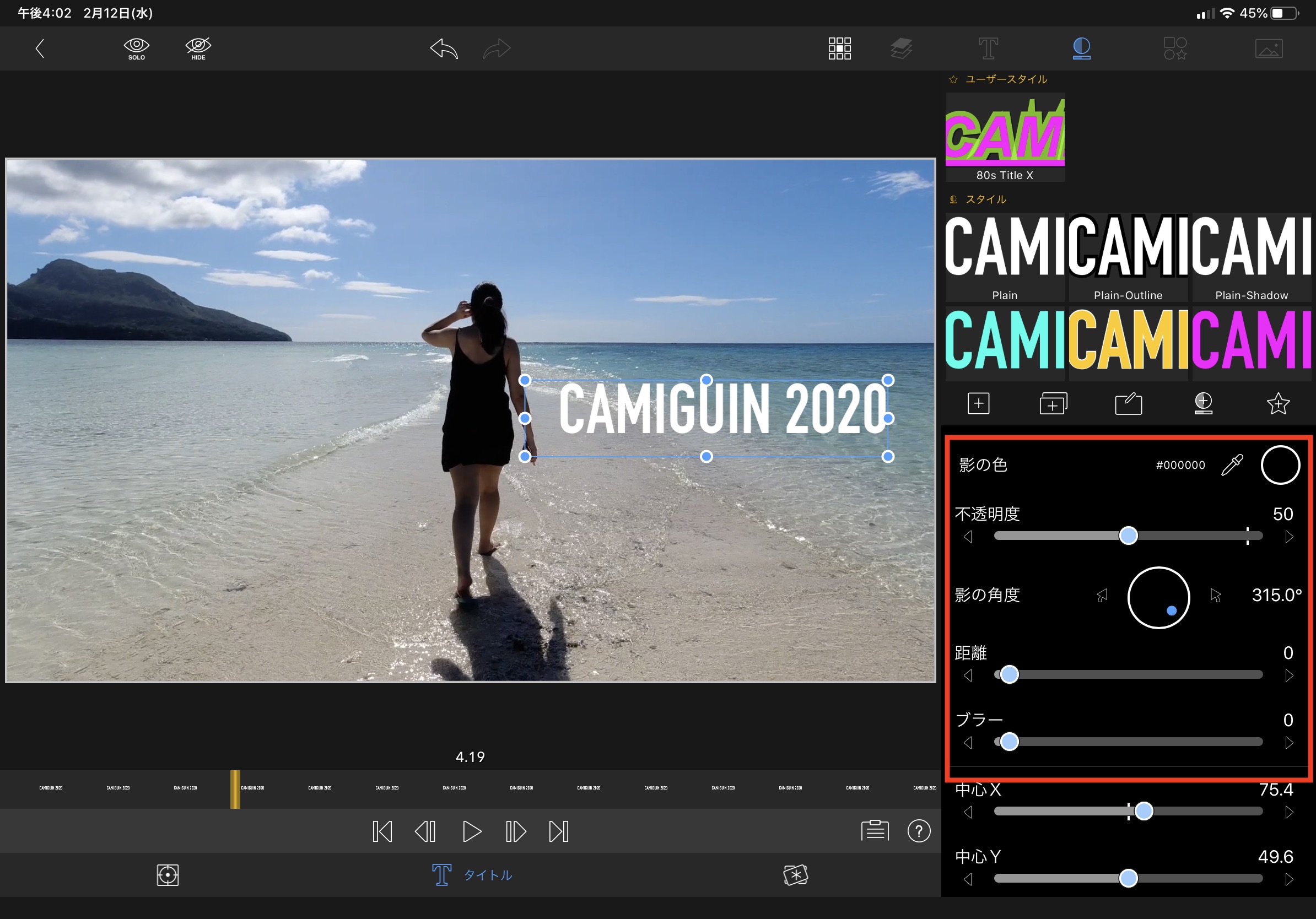Toggle SOLO eye visibility
The width and height of the screenshot is (1316, 919).
137,48
